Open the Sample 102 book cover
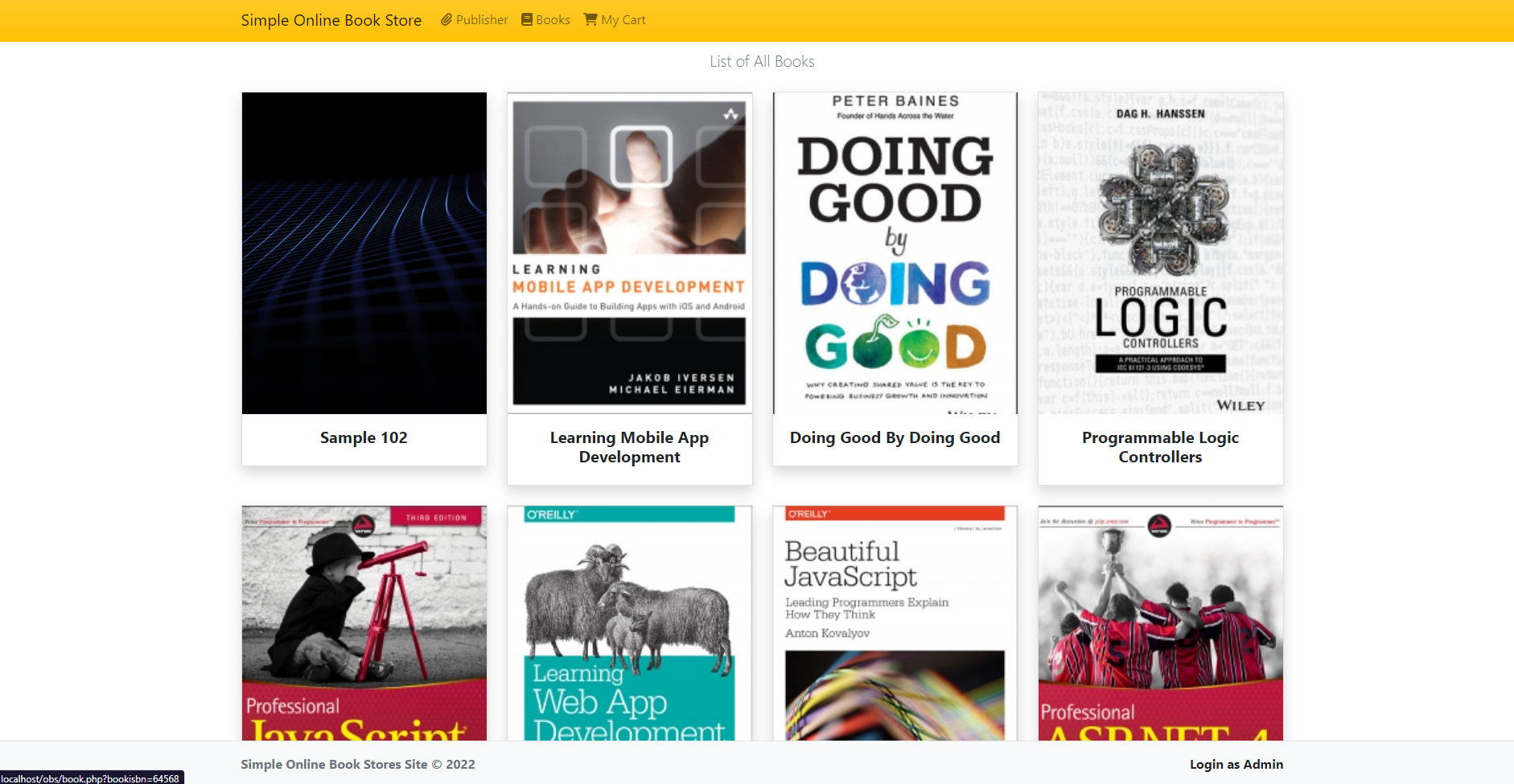This screenshot has height=784, width=1514. coord(364,253)
